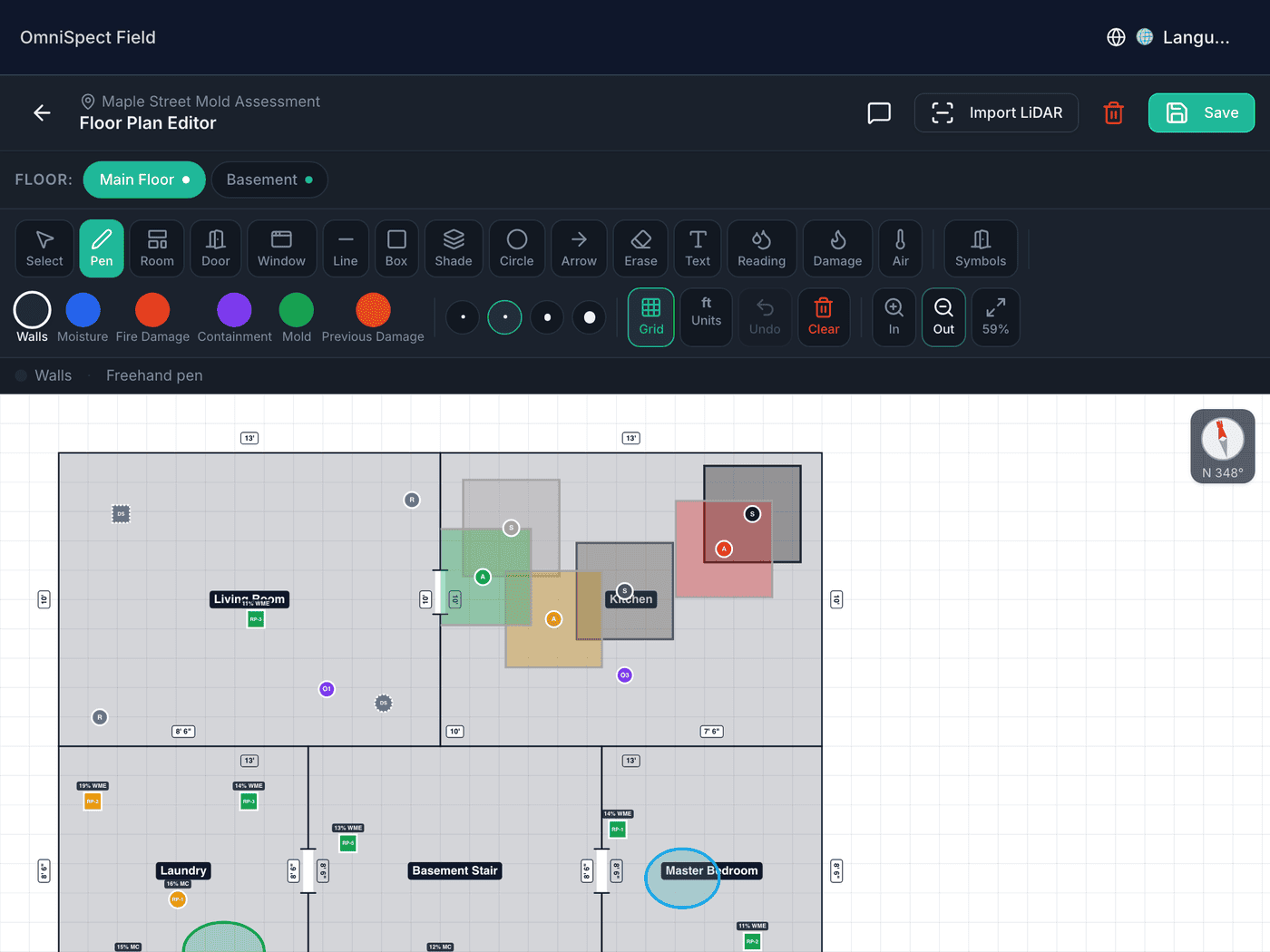Select the Window tool
Viewport: 1270px width, 952px height.
(281, 248)
